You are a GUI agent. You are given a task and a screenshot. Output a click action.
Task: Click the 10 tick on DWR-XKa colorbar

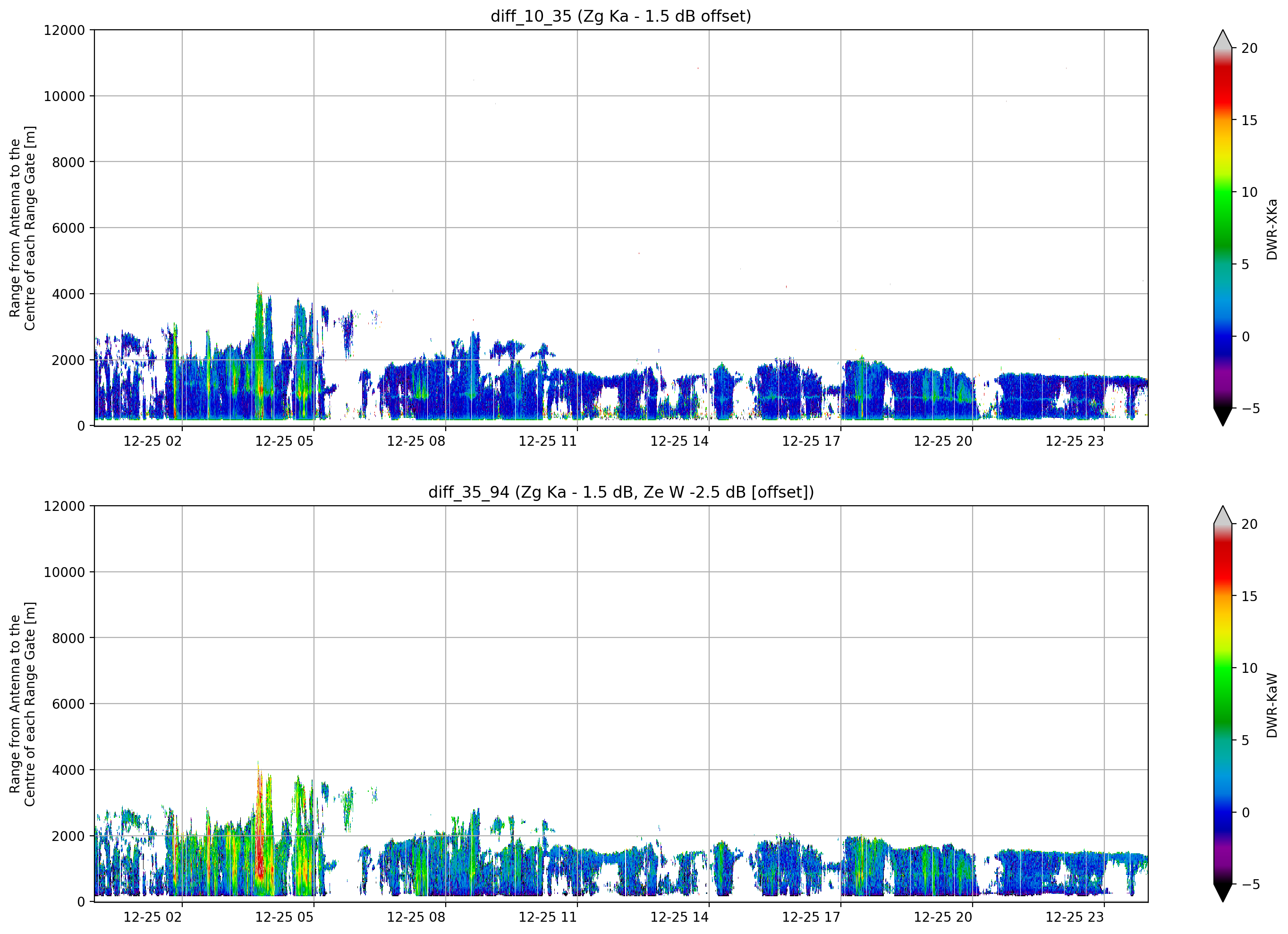(x=1249, y=193)
